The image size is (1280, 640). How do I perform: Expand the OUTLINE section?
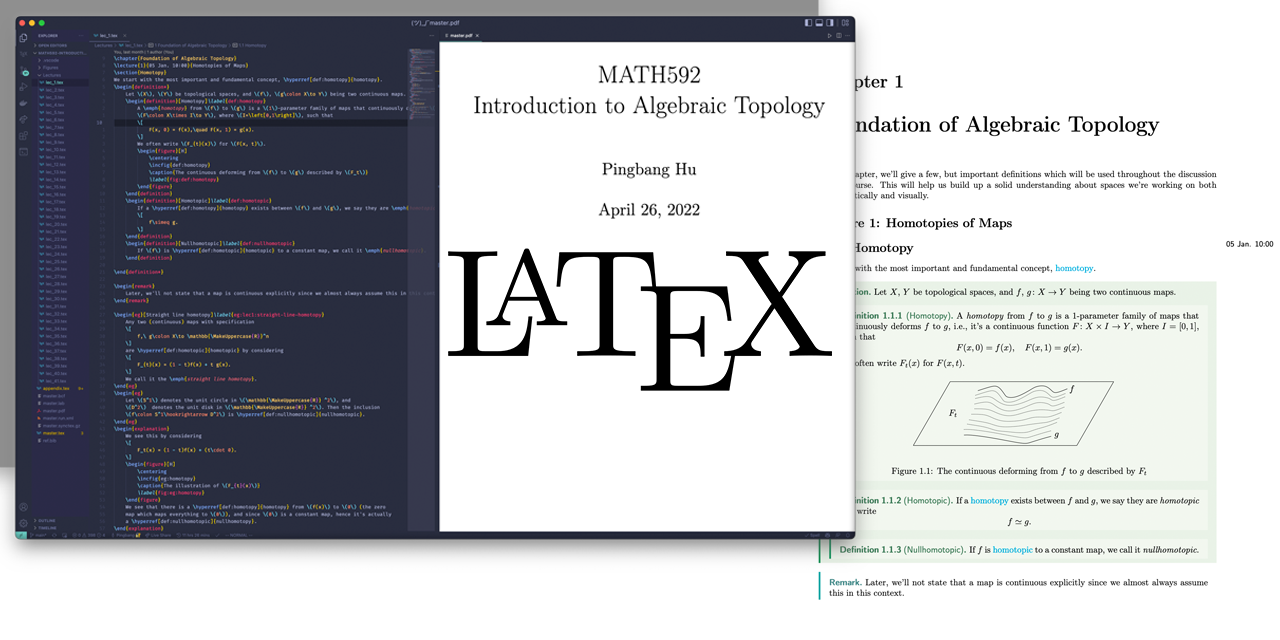tap(47, 520)
